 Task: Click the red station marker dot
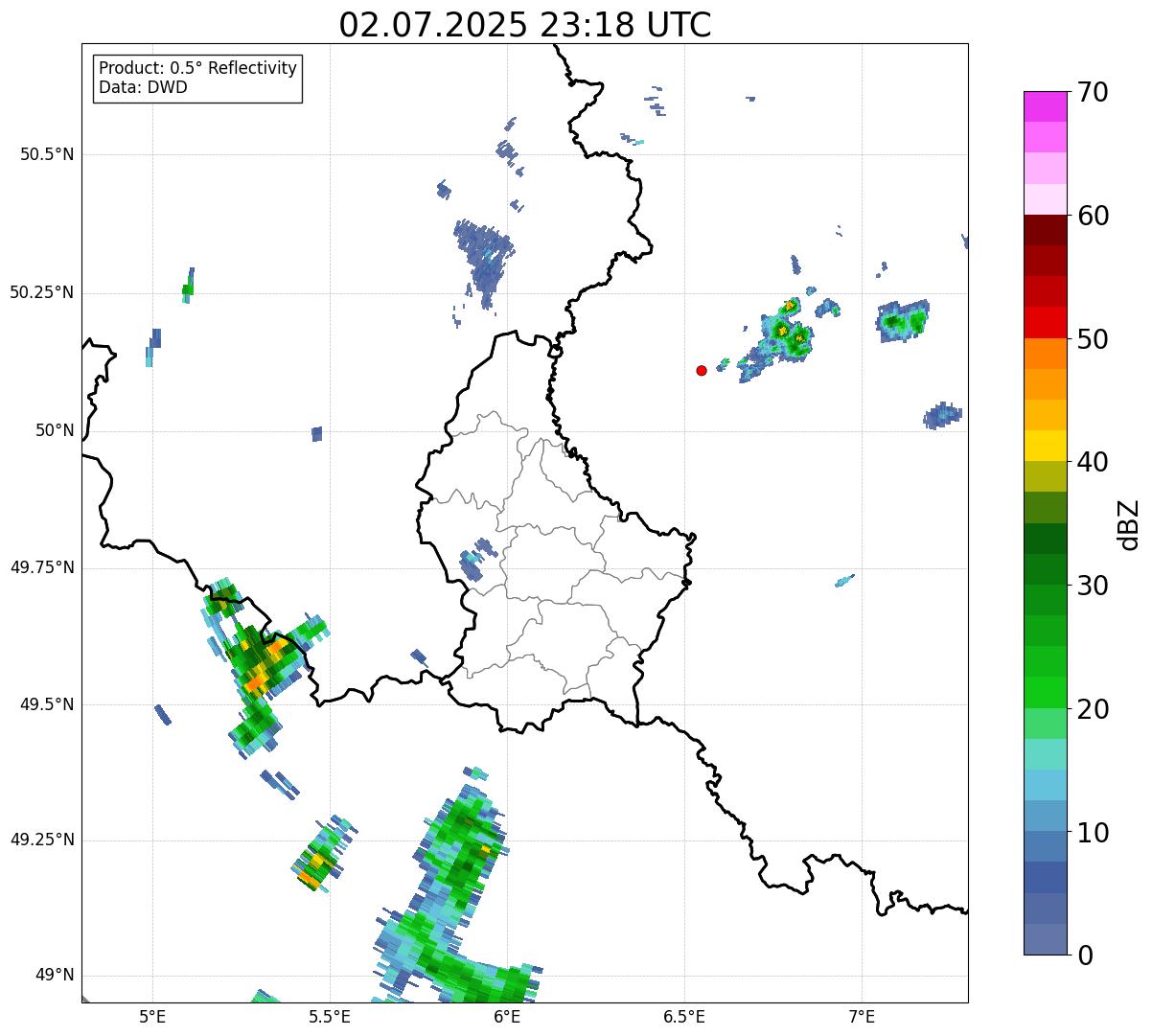click(x=702, y=370)
